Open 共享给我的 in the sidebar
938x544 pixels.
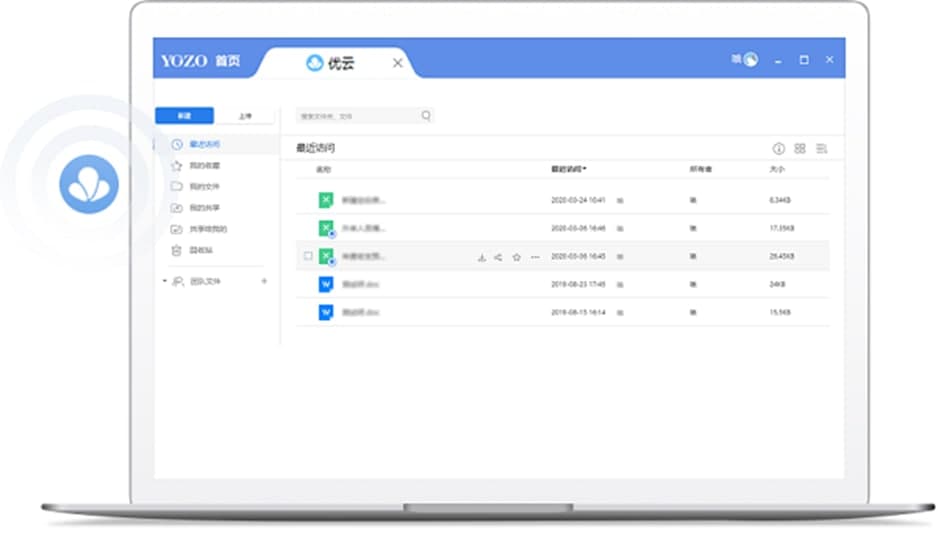199,229
